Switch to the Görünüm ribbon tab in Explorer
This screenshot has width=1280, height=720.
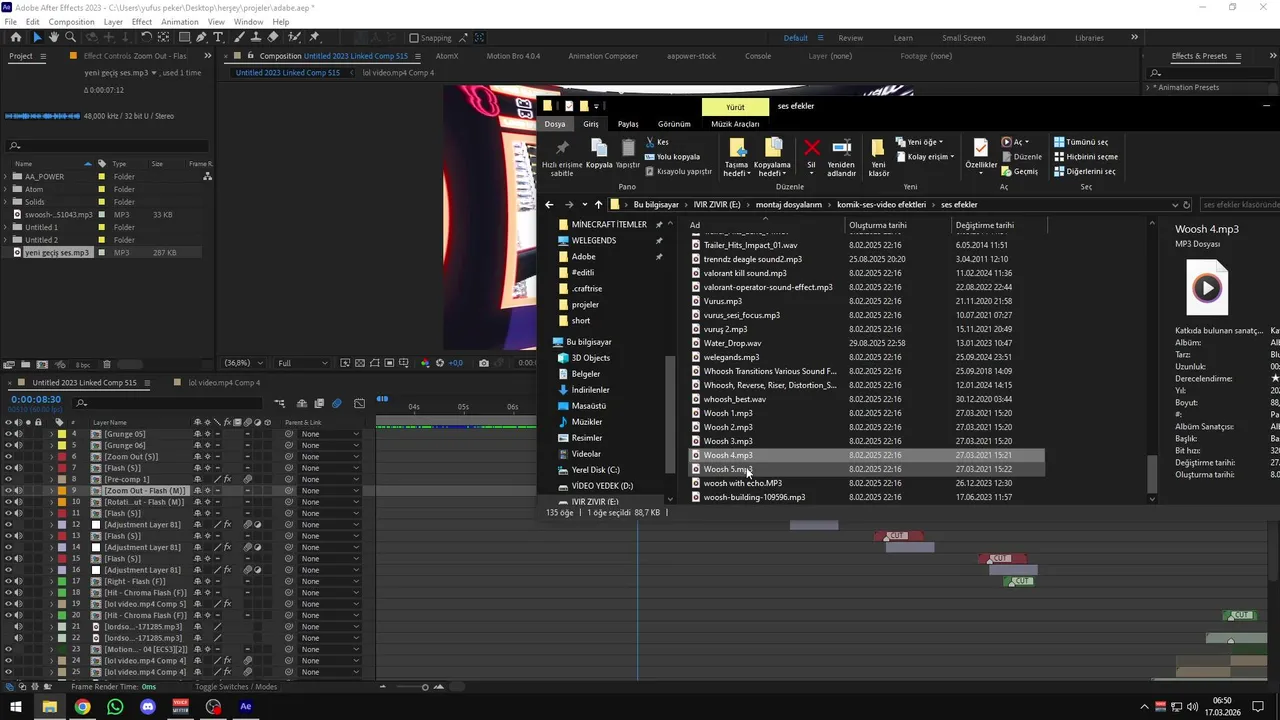(x=674, y=124)
